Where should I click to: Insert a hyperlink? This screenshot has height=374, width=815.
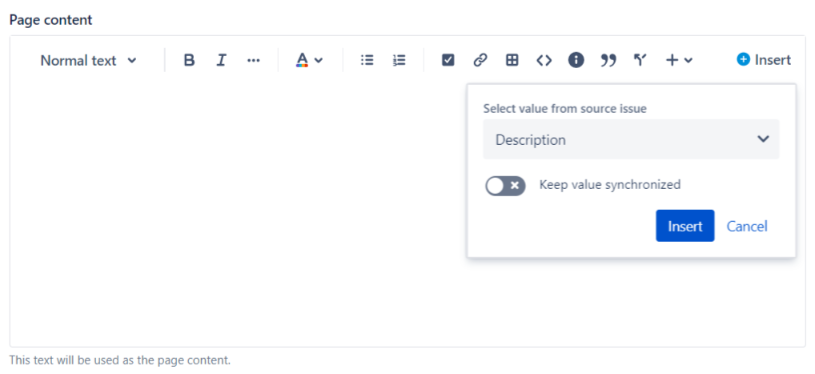tap(480, 60)
